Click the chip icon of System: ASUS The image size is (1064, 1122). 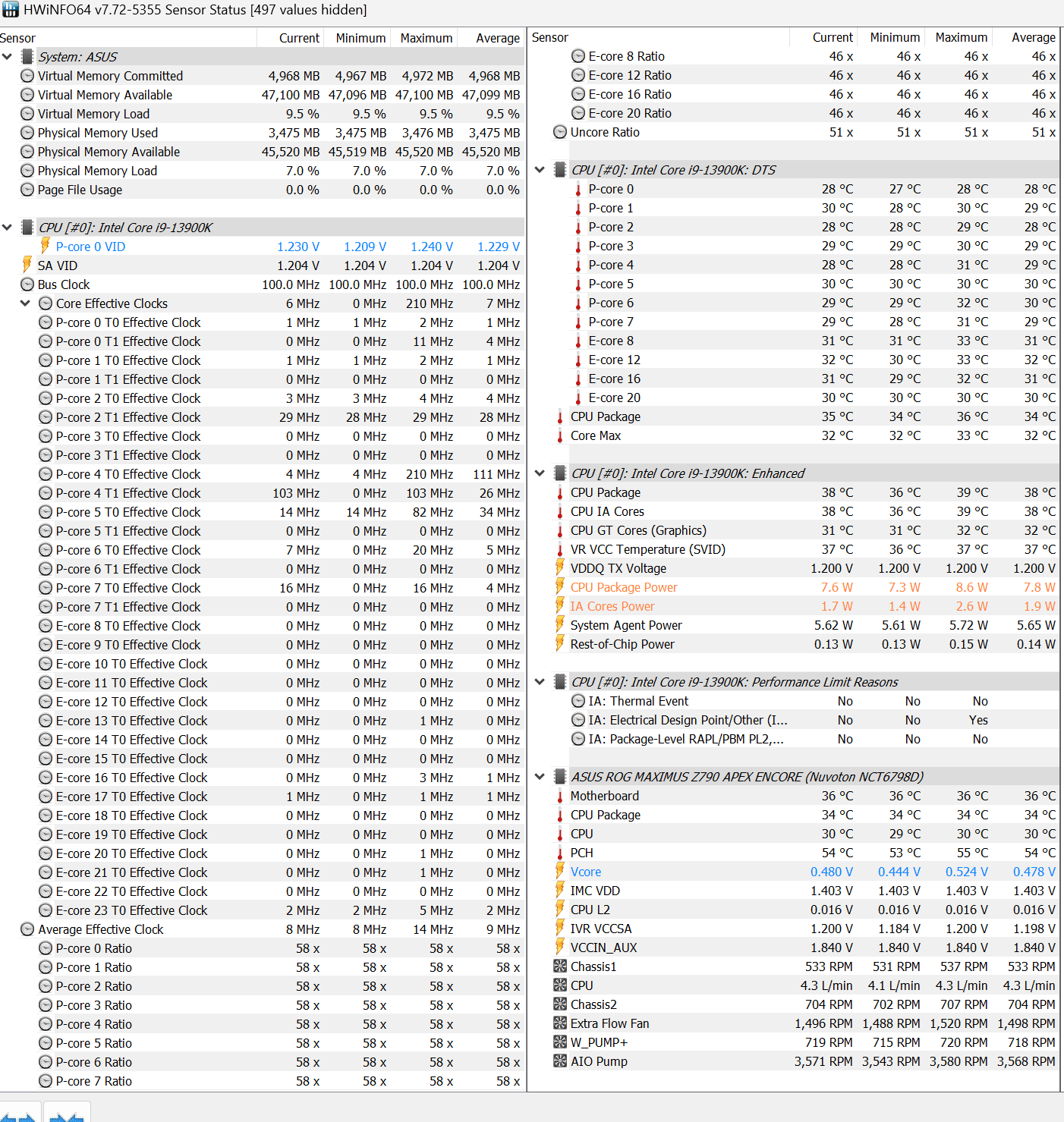click(x=27, y=57)
